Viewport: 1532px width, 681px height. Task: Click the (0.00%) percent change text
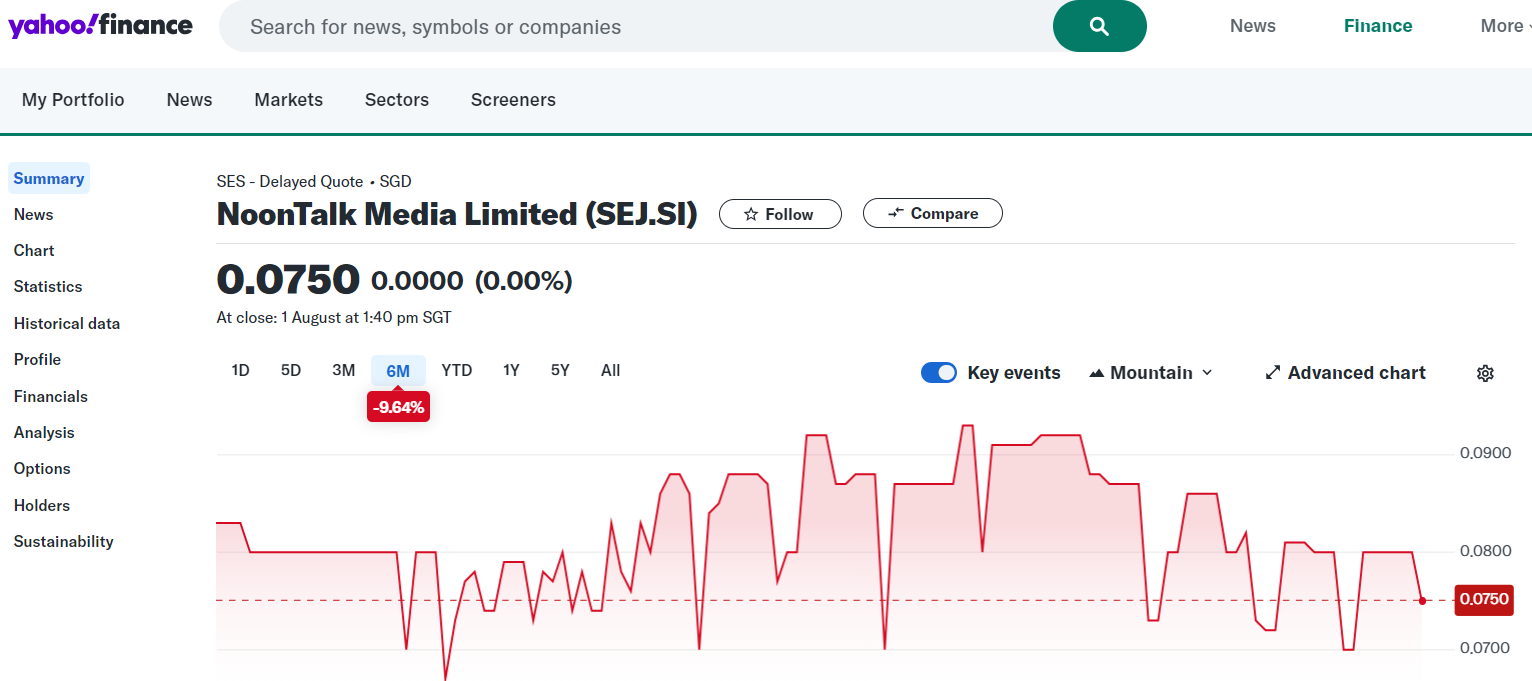(x=524, y=281)
